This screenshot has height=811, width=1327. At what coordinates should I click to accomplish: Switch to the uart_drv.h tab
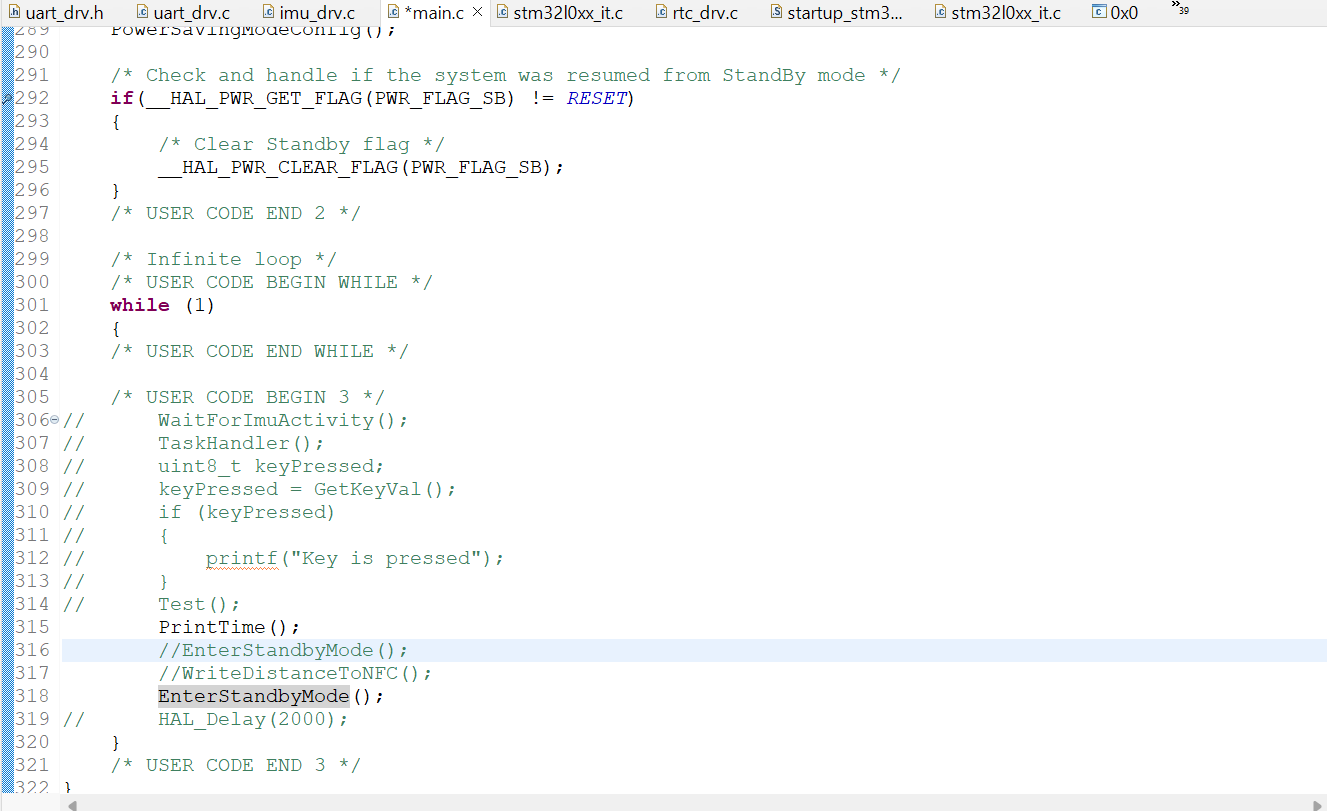point(62,13)
